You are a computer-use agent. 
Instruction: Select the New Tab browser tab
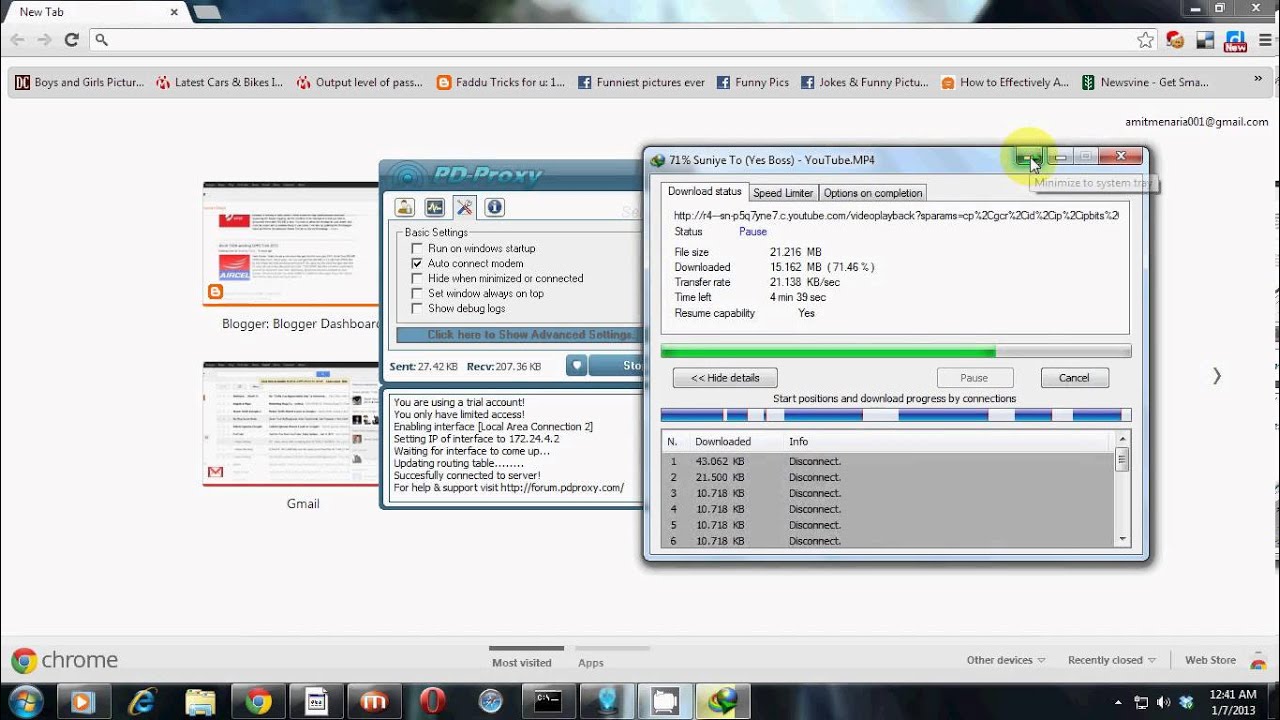[x=92, y=12]
